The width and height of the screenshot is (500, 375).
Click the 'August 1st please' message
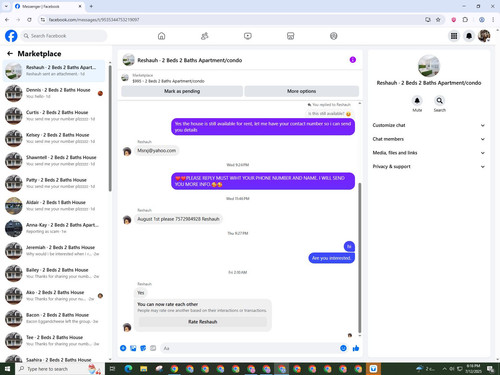178,219
